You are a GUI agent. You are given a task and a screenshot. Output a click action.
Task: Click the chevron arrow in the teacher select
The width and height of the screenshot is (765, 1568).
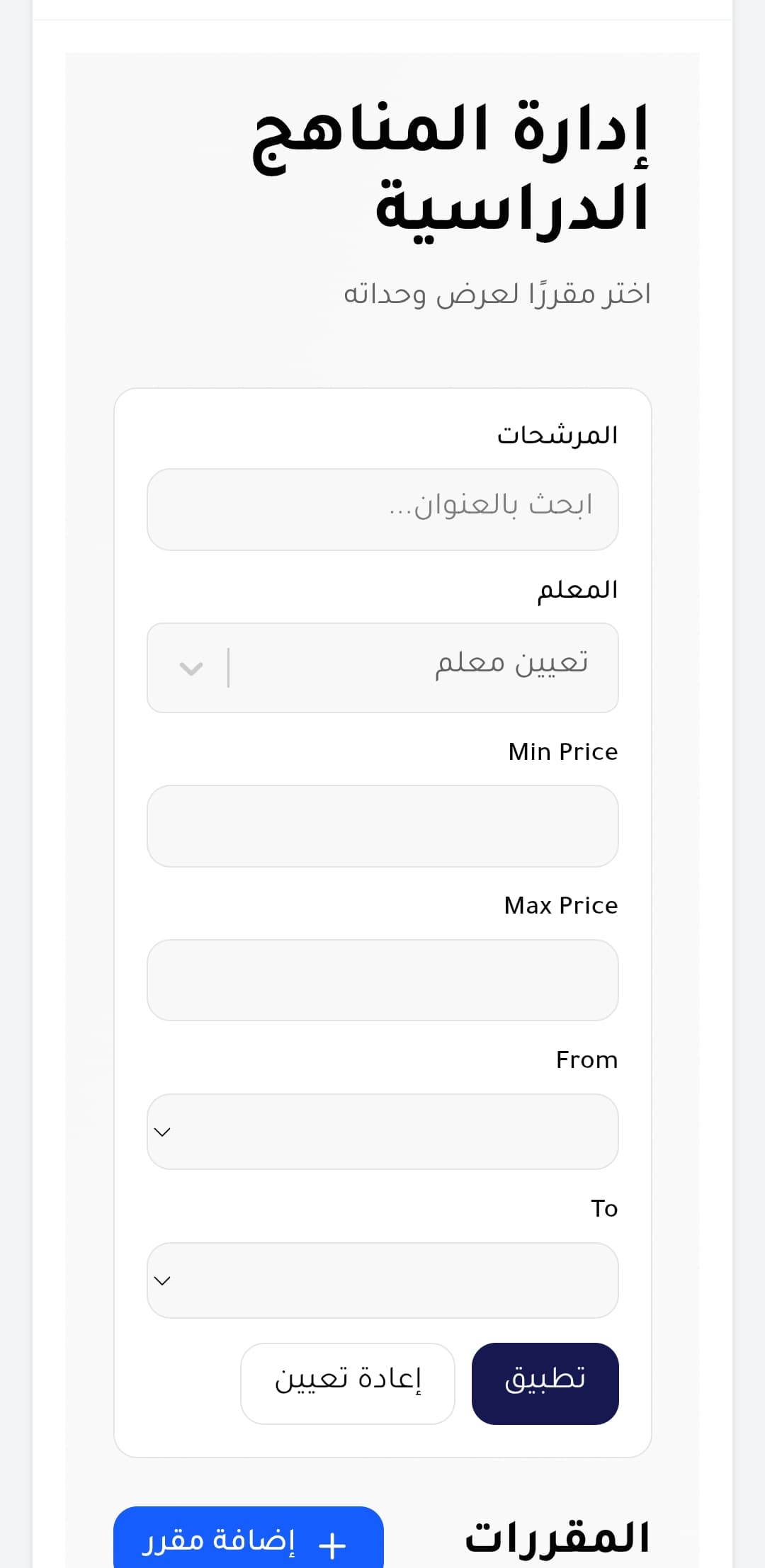[x=191, y=668]
